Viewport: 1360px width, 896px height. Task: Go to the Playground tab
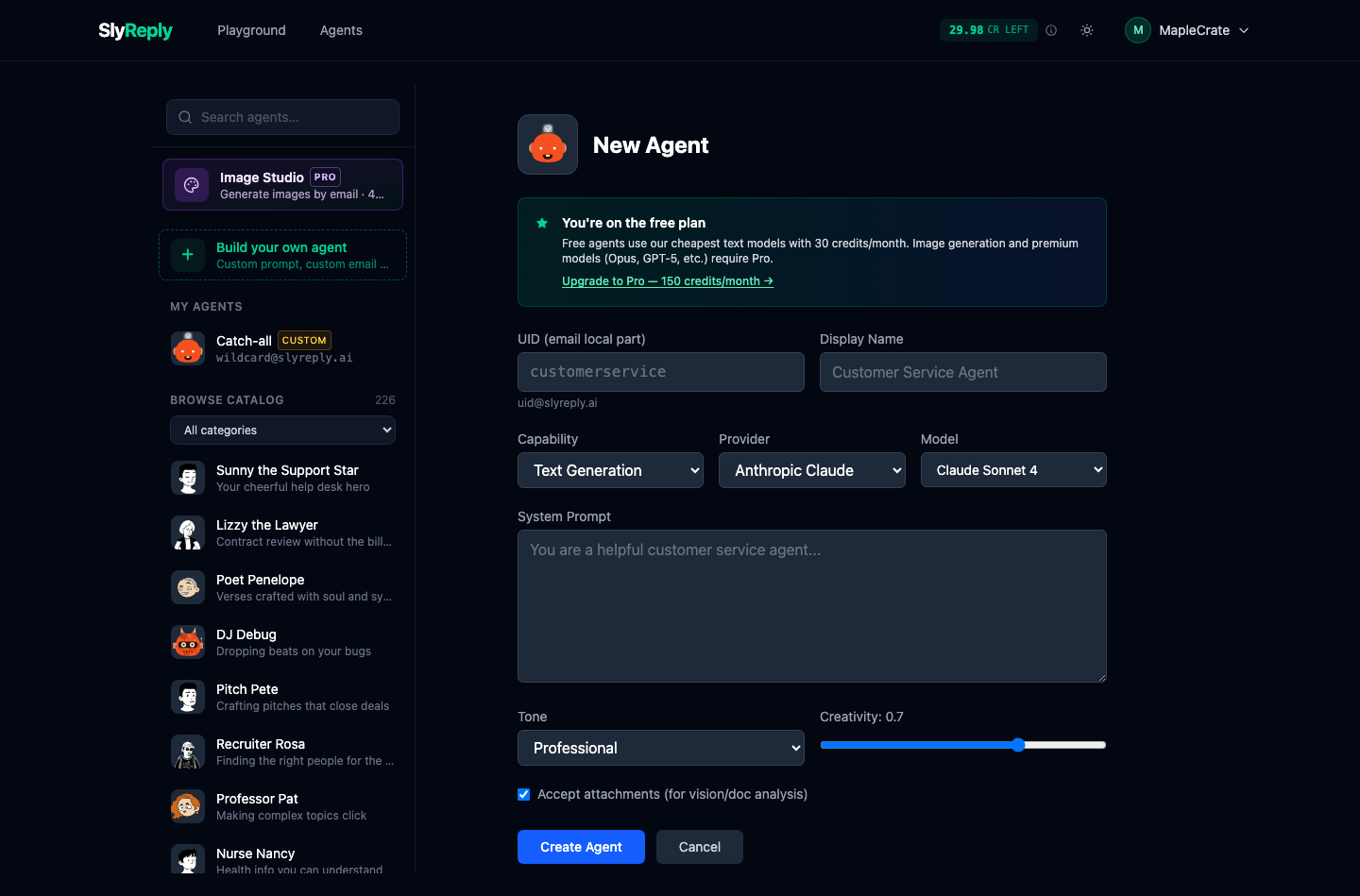251,30
